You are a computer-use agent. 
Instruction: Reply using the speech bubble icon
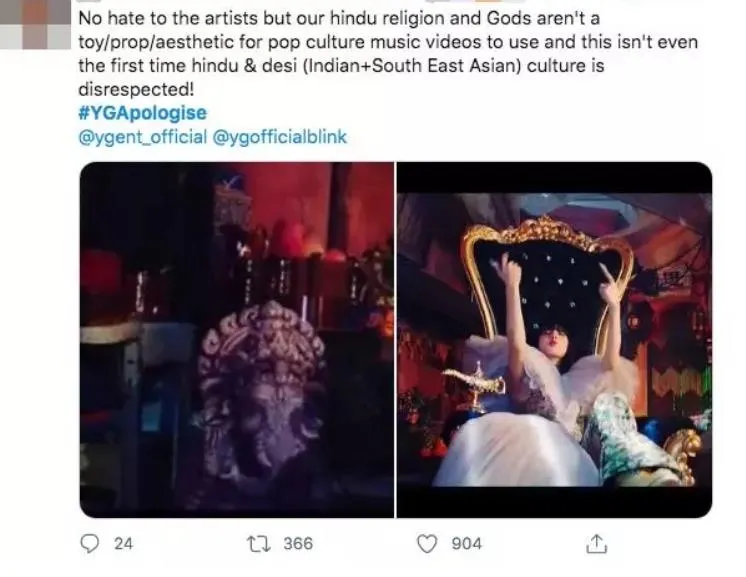[90, 543]
